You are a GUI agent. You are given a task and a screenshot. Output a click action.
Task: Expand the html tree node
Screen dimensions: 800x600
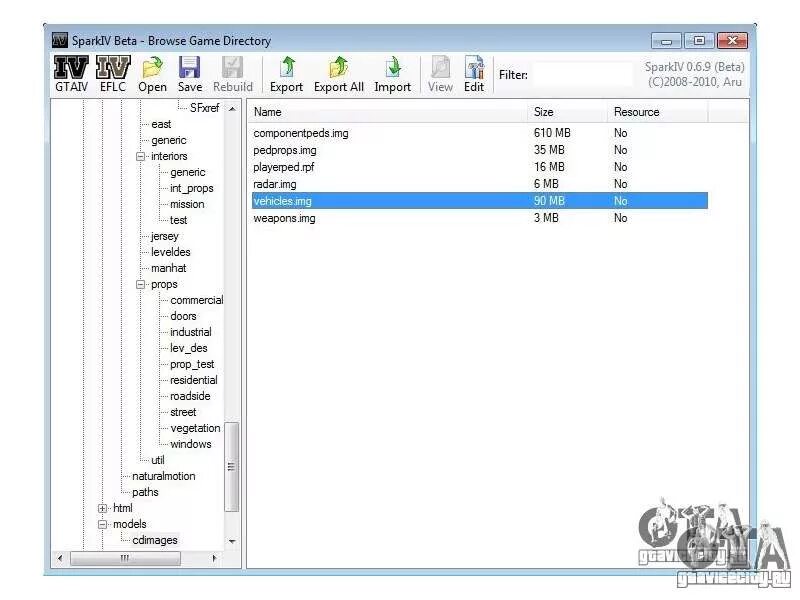[103, 508]
